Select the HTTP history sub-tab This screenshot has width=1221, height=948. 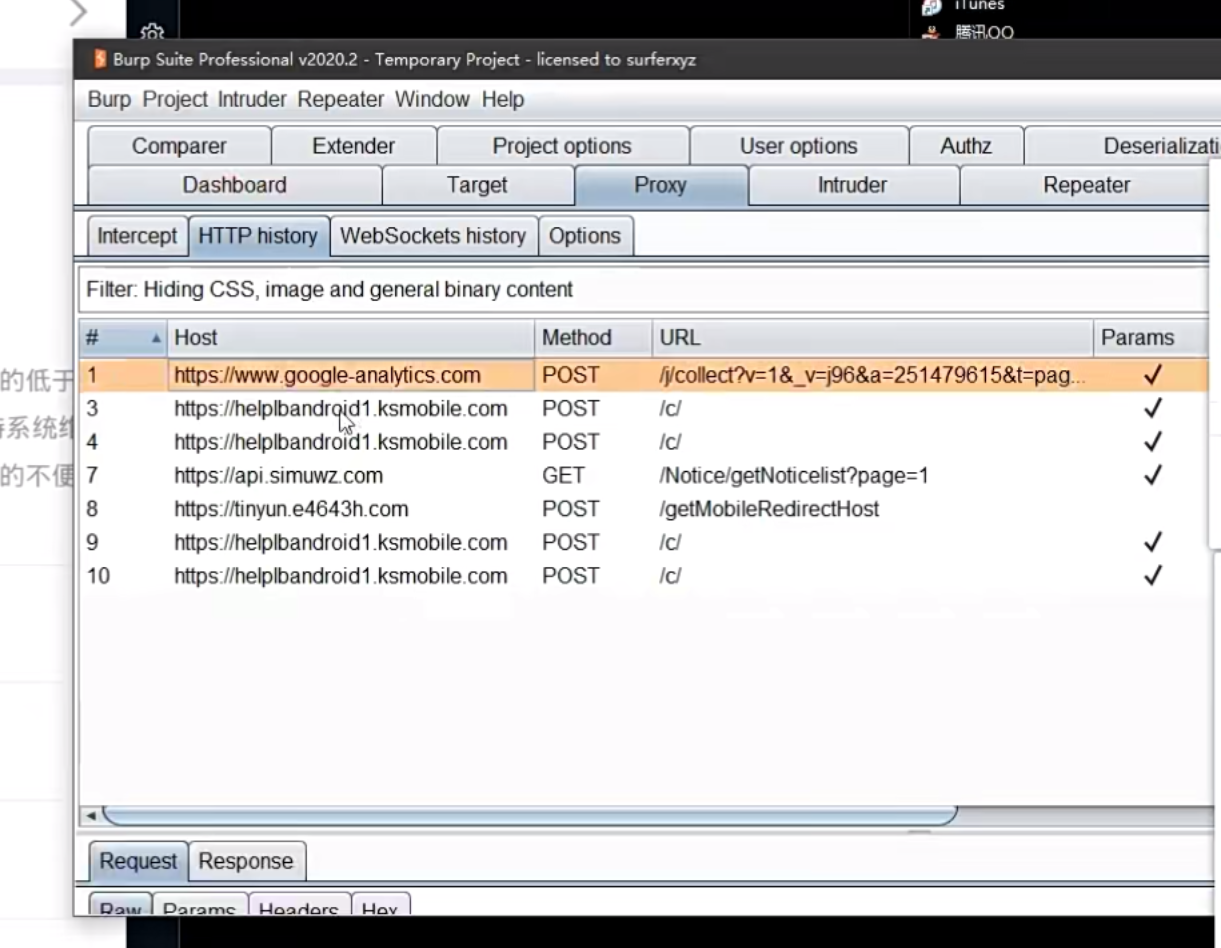pos(258,236)
